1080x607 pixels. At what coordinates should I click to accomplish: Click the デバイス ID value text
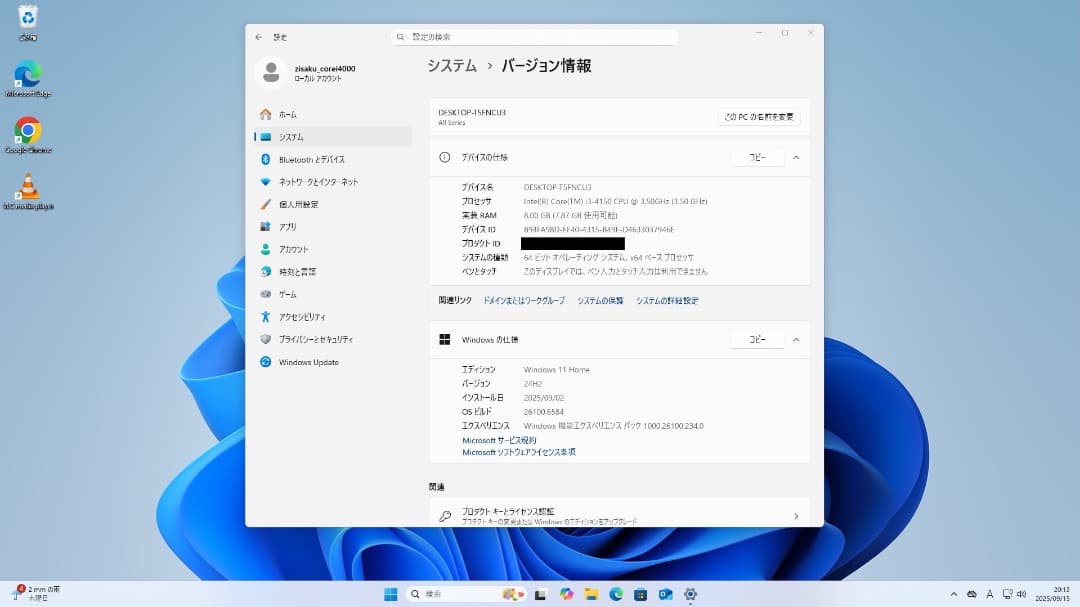[599, 229]
